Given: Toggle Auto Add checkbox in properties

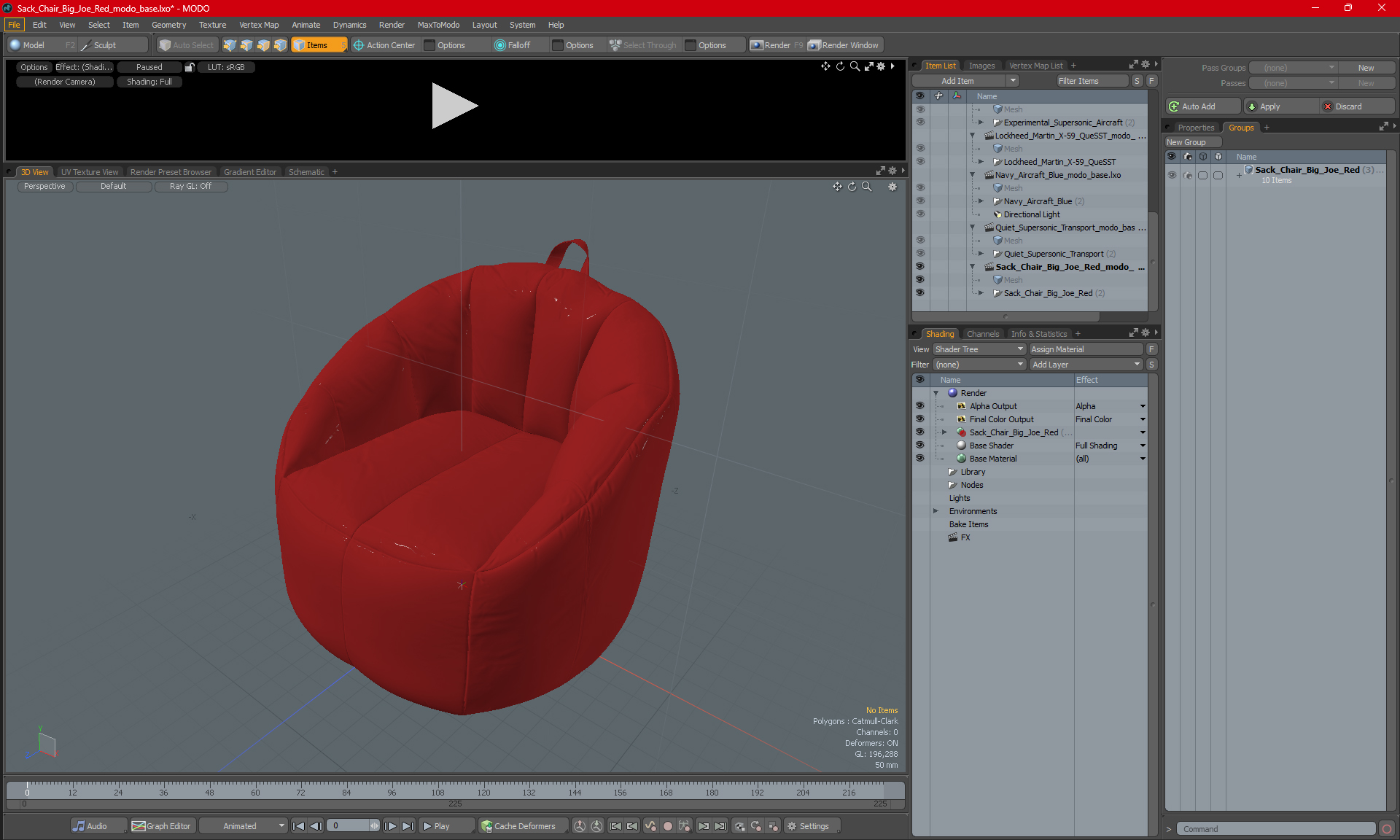Looking at the screenshot, I should pos(1200,107).
